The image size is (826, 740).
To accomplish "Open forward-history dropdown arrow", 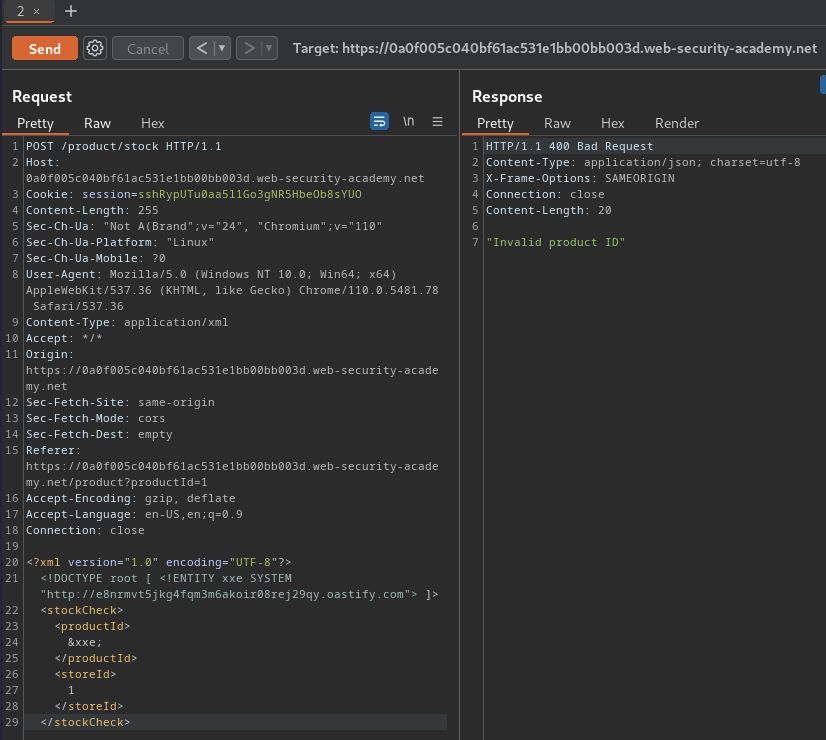I will (x=269, y=48).
